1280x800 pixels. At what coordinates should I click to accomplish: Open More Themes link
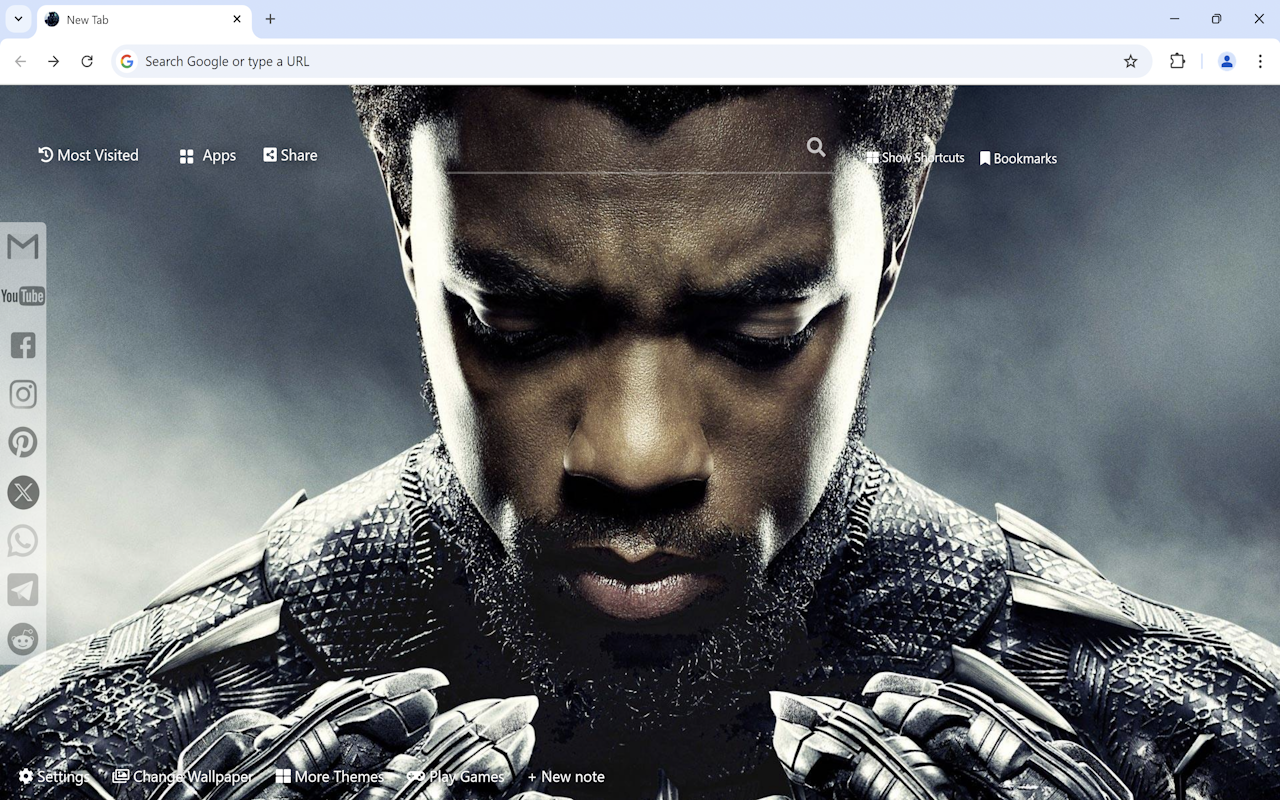tap(330, 776)
